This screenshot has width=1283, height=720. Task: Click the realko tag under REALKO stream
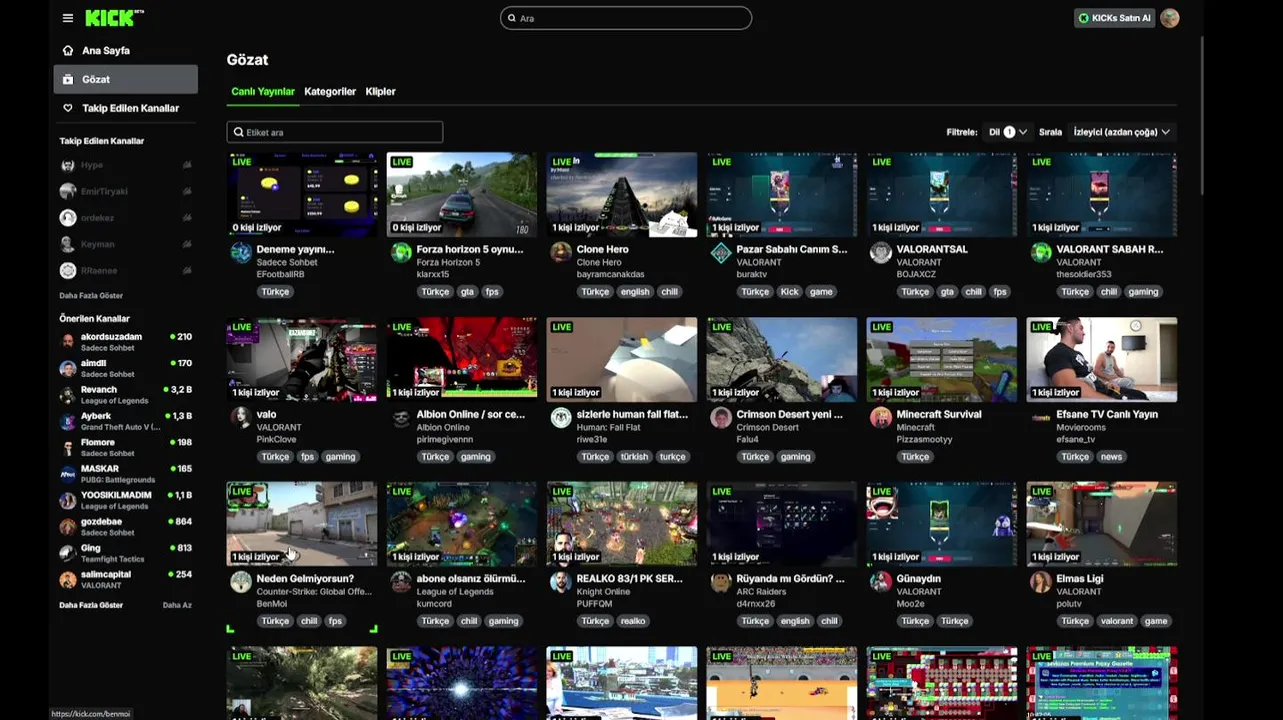(633, 621)
